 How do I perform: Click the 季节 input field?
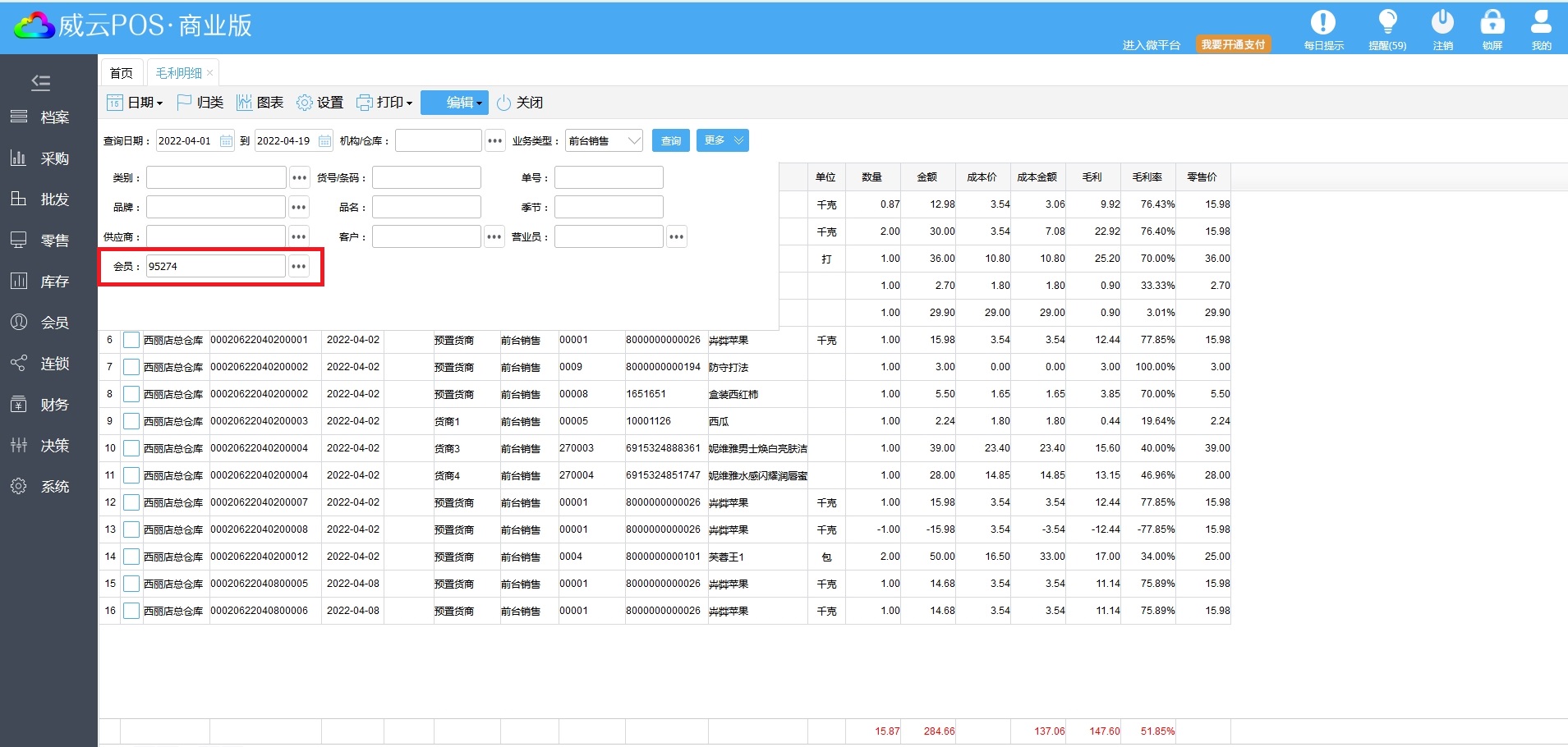[x=609, y=207]
